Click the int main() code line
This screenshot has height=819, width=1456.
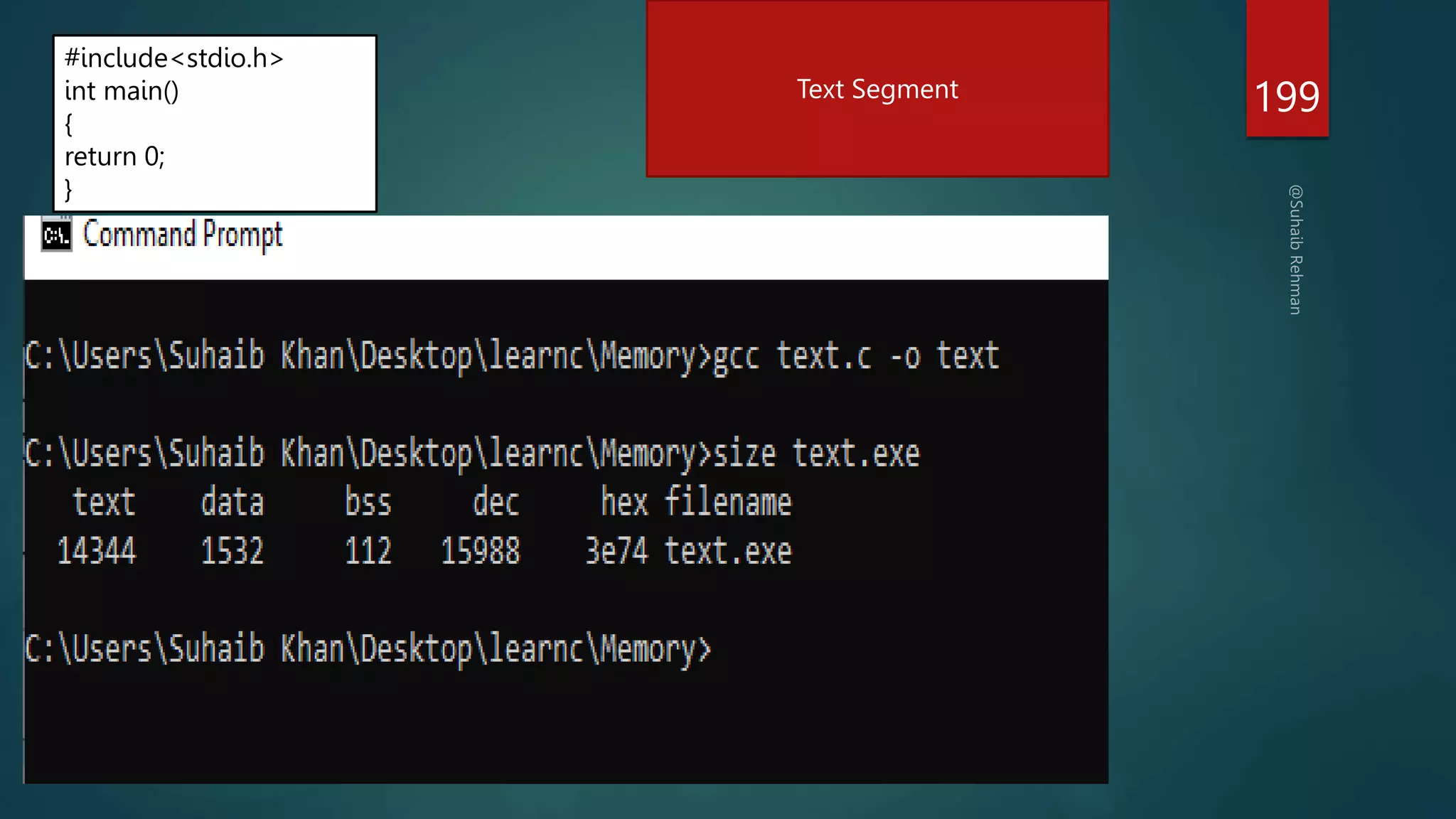122,91
